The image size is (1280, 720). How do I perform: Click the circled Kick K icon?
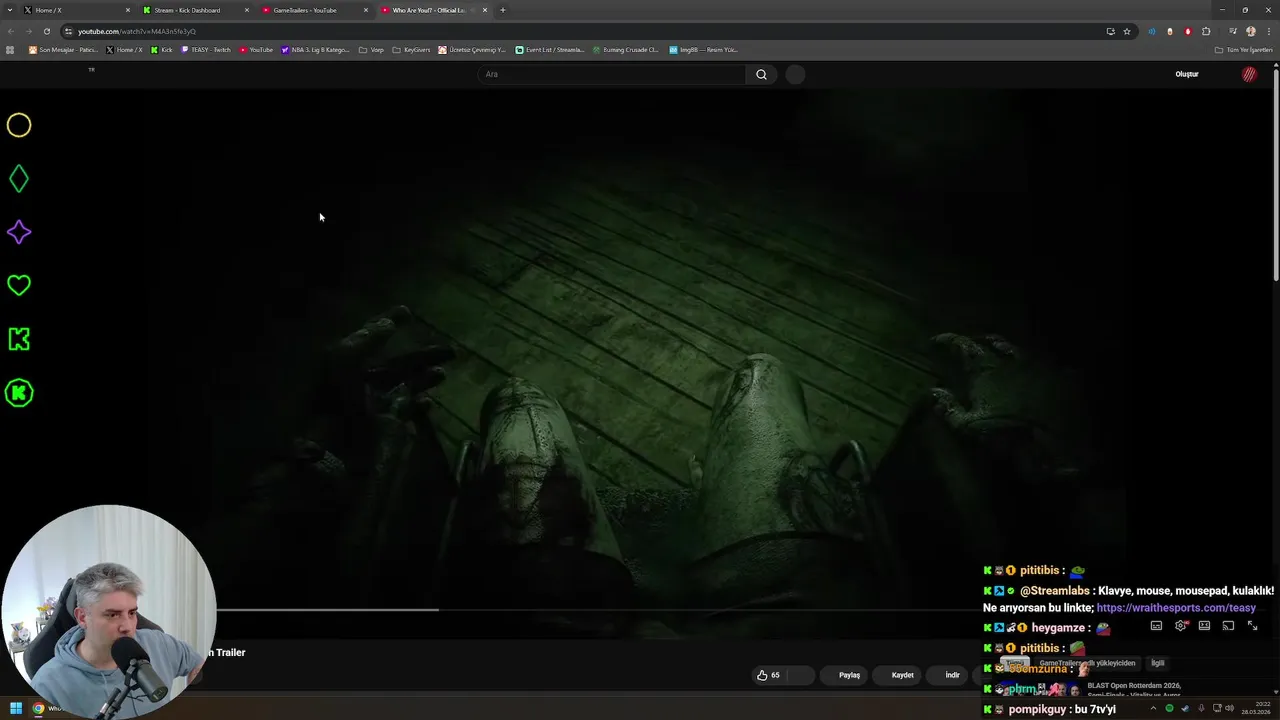19,393
